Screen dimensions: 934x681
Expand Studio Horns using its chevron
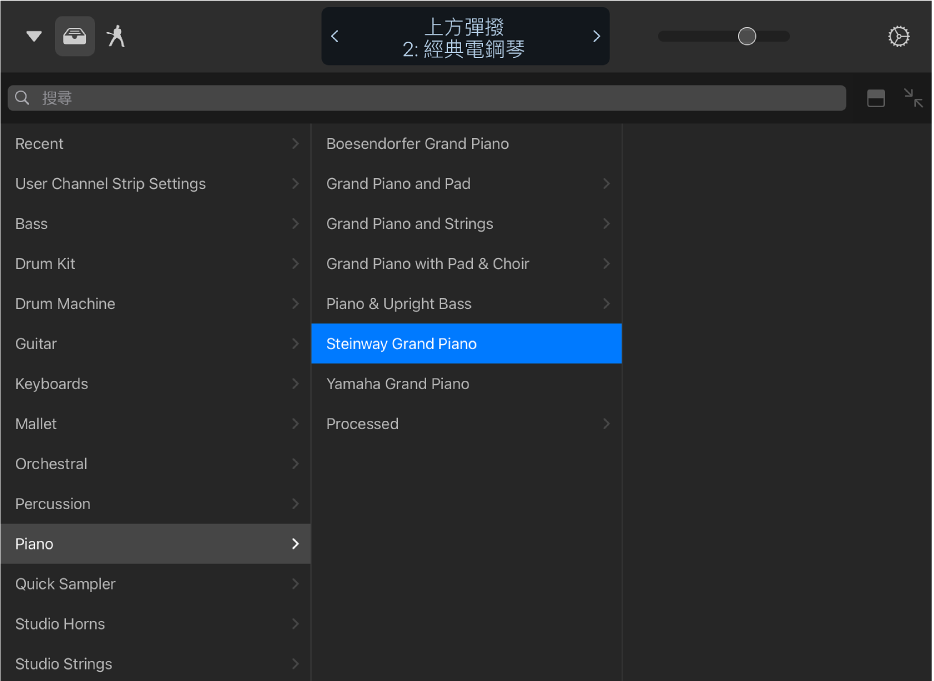pyautogui.click(x=295, y=624)
